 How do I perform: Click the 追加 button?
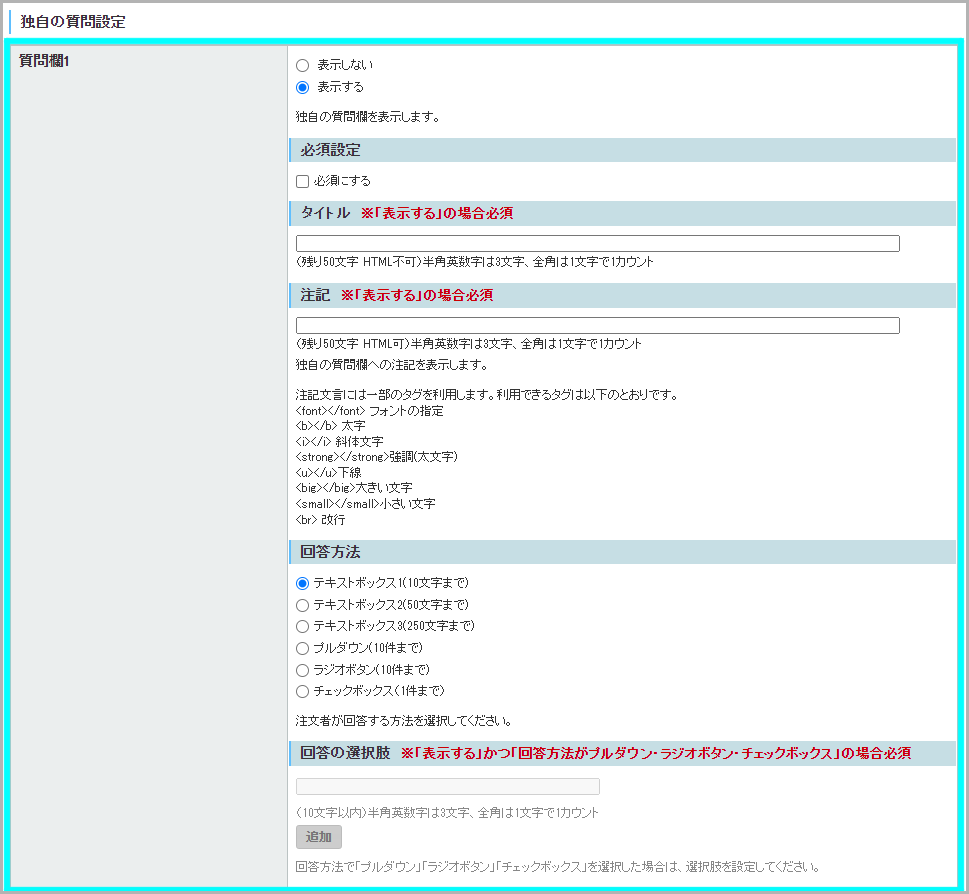(x=319, y=837)
